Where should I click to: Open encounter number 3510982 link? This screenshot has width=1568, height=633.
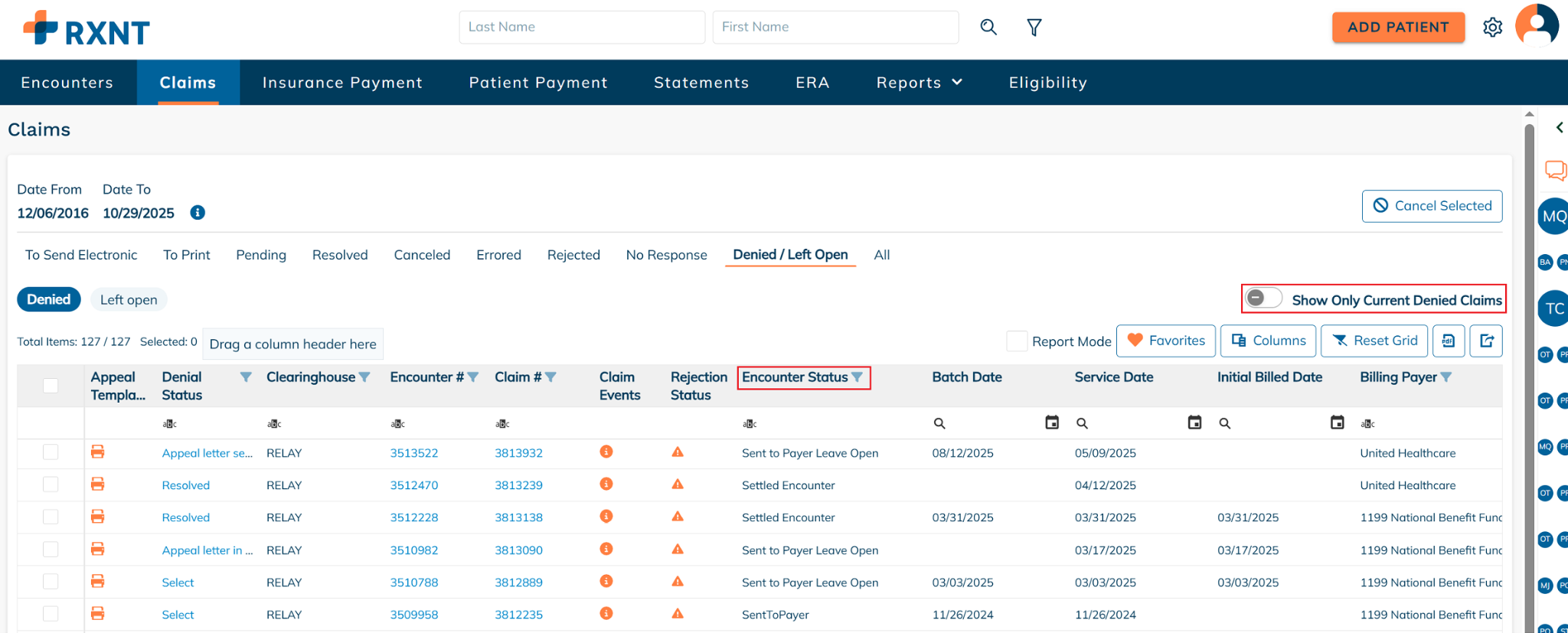pyautogui.click(x=413, y=550)
